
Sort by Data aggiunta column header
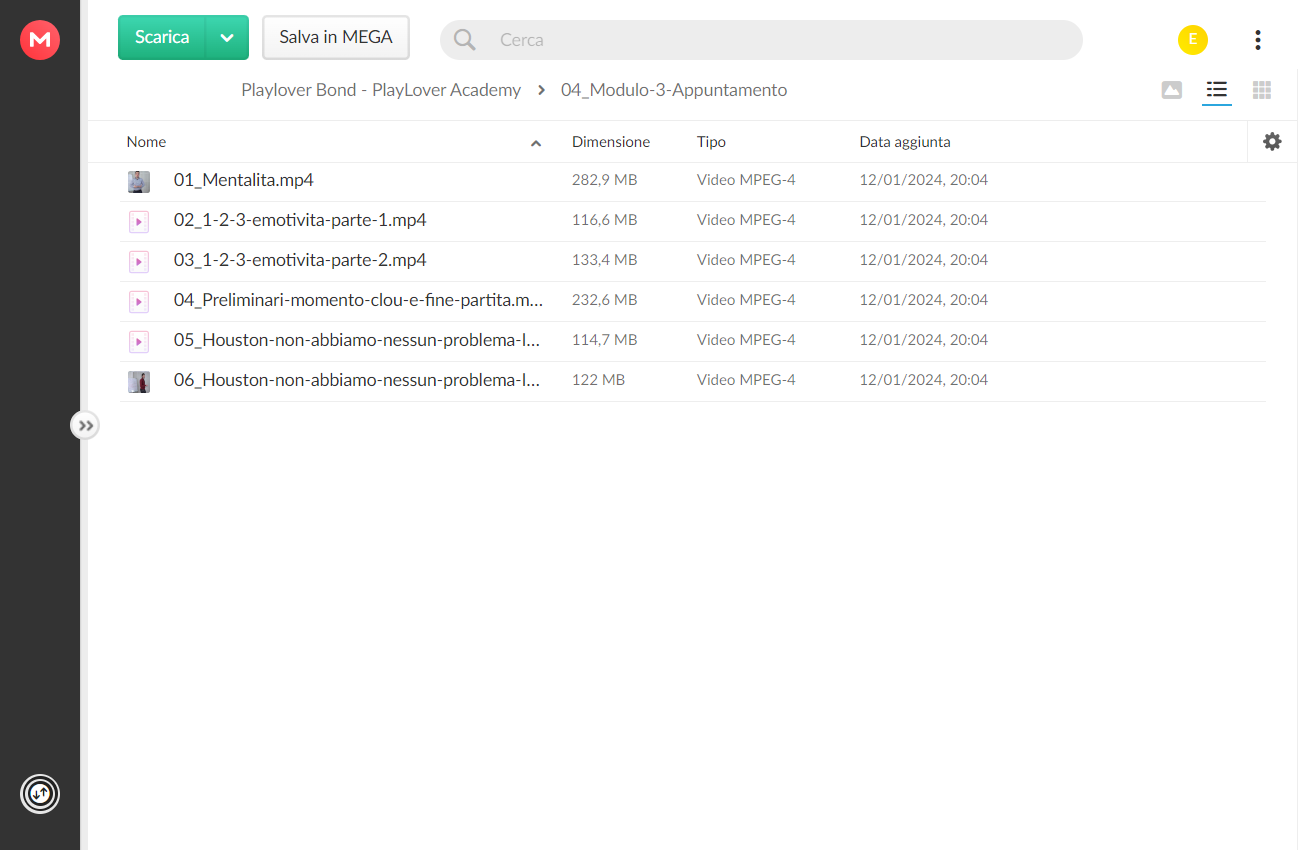click(905, 142)
